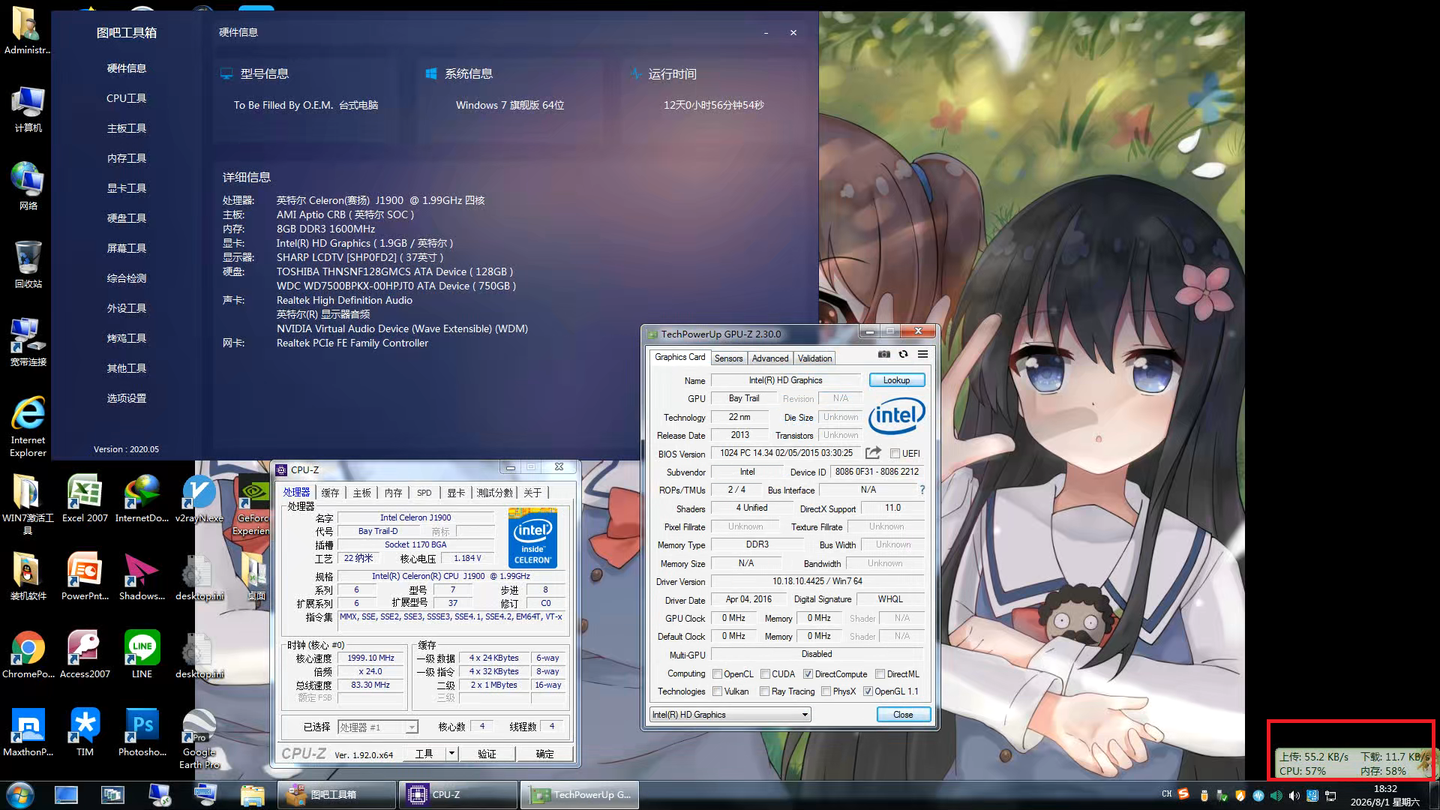Image resolution: width=1440 pixels, height=810 pixels.
Task: Open 烤鸡工具 in the 图吧工具箱 sidebar
Action: pos(127,338)
